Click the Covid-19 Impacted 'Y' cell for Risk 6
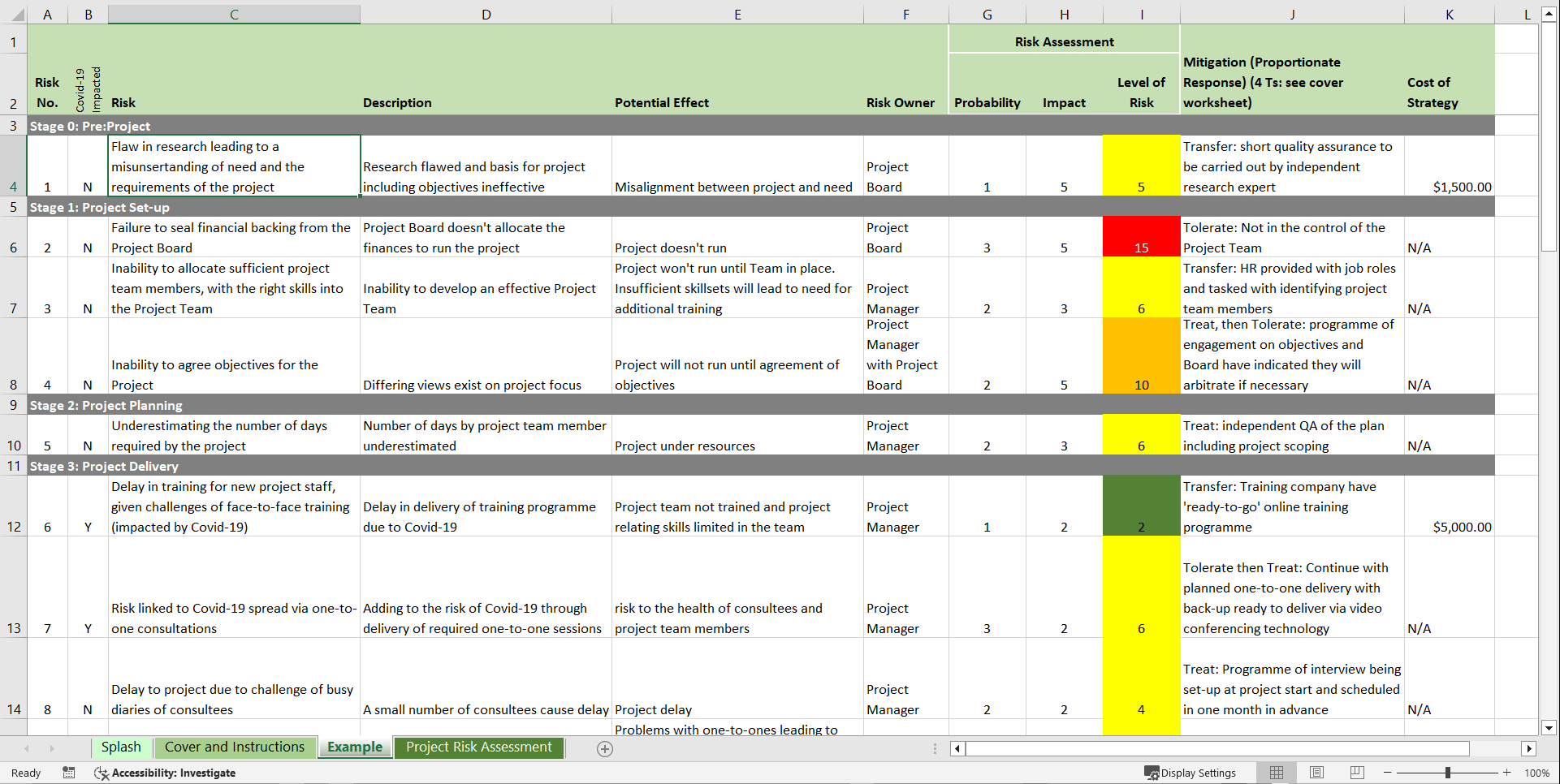Image resolution: width=1560 pixels, height=784 pixels. pos(88,527)
